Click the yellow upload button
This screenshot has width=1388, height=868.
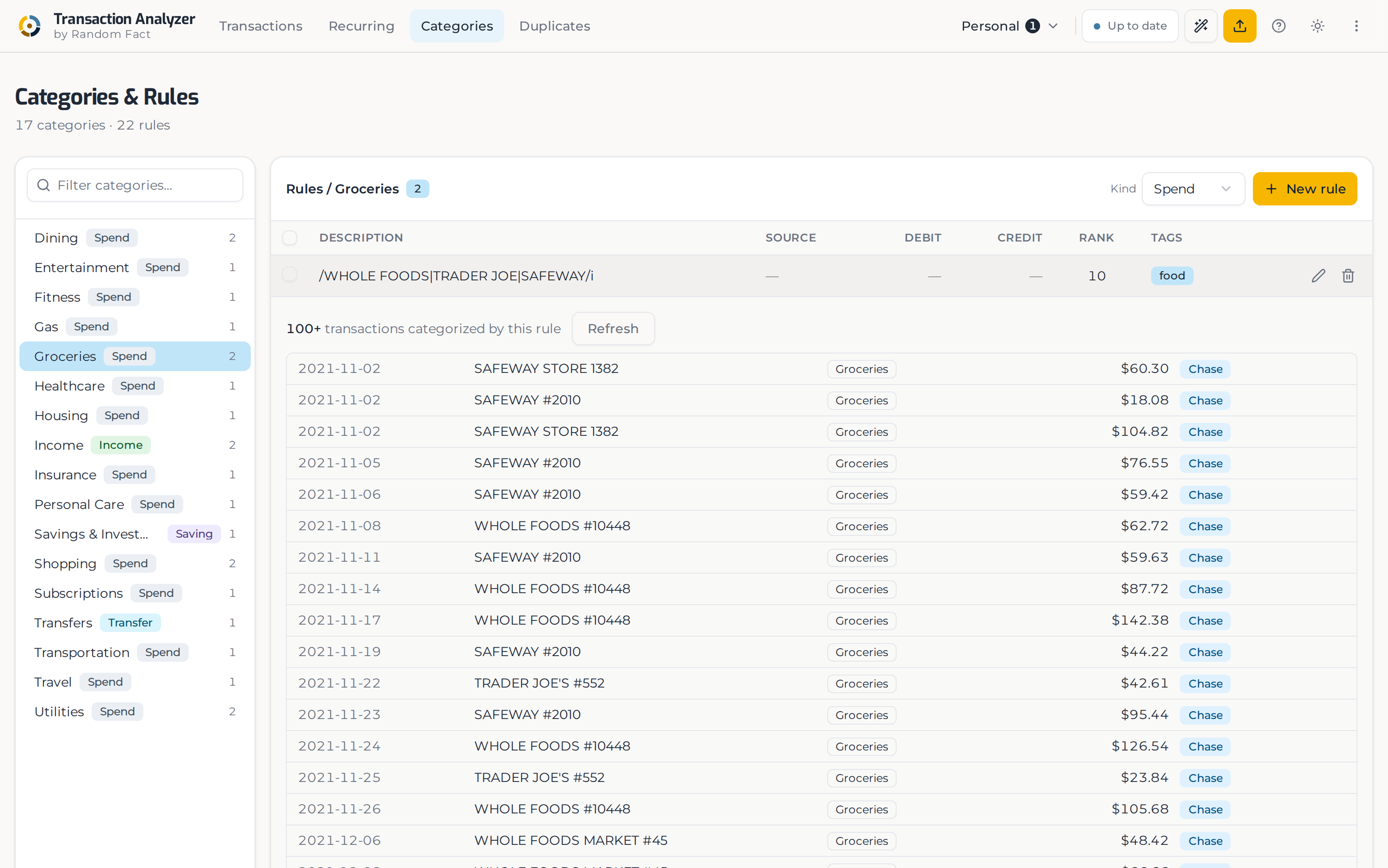tap(1239, 26)
